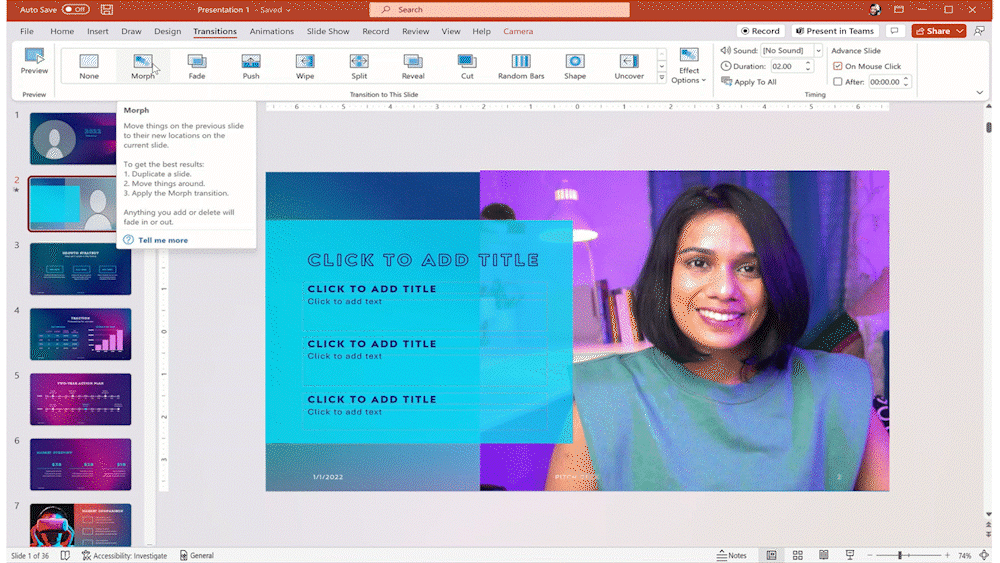Choose the Random Bars transition

point(521,66)
